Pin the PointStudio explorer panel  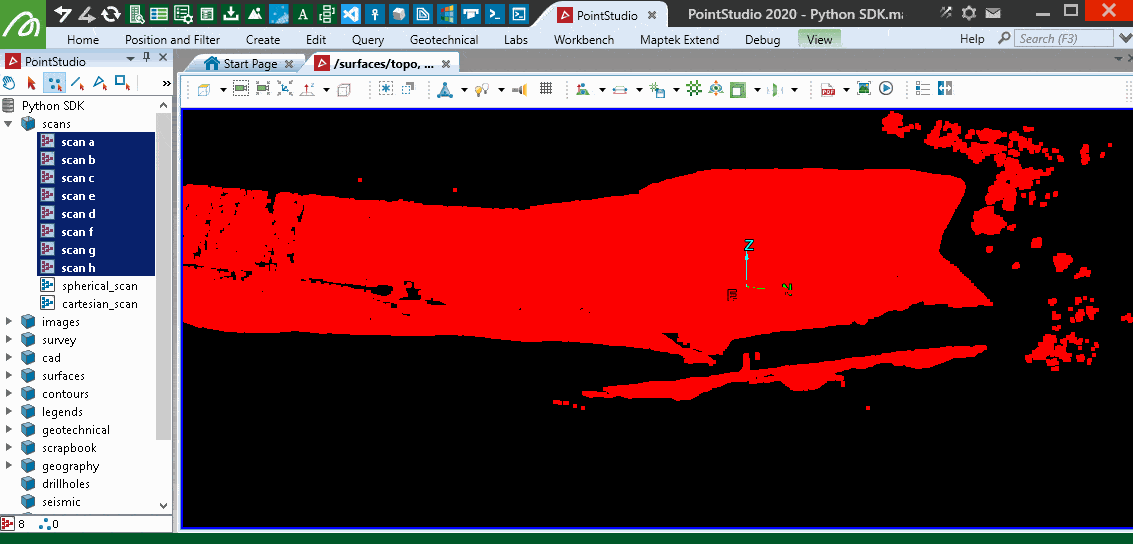point(146,59)
